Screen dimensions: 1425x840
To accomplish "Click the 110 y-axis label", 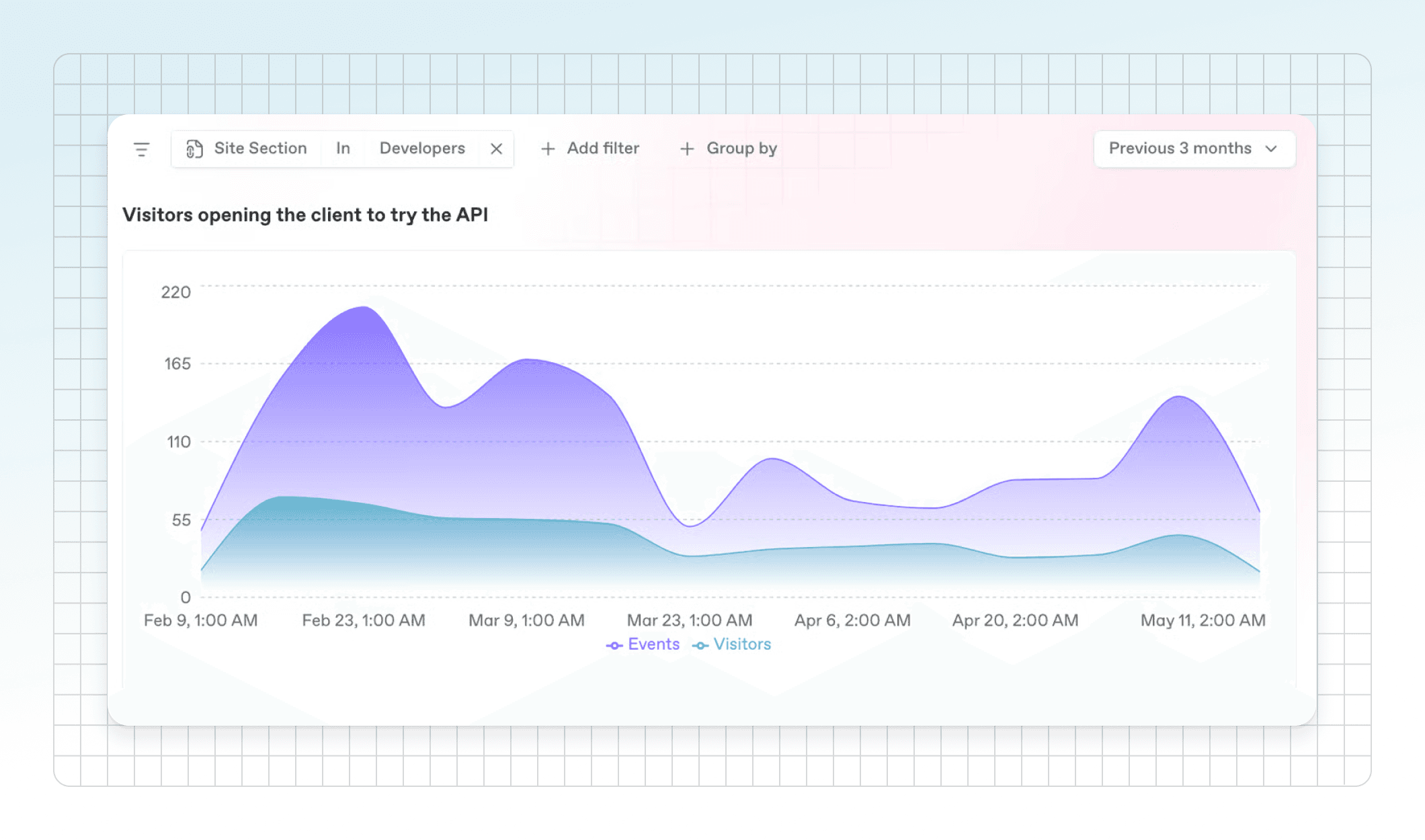I will point(179,442).
